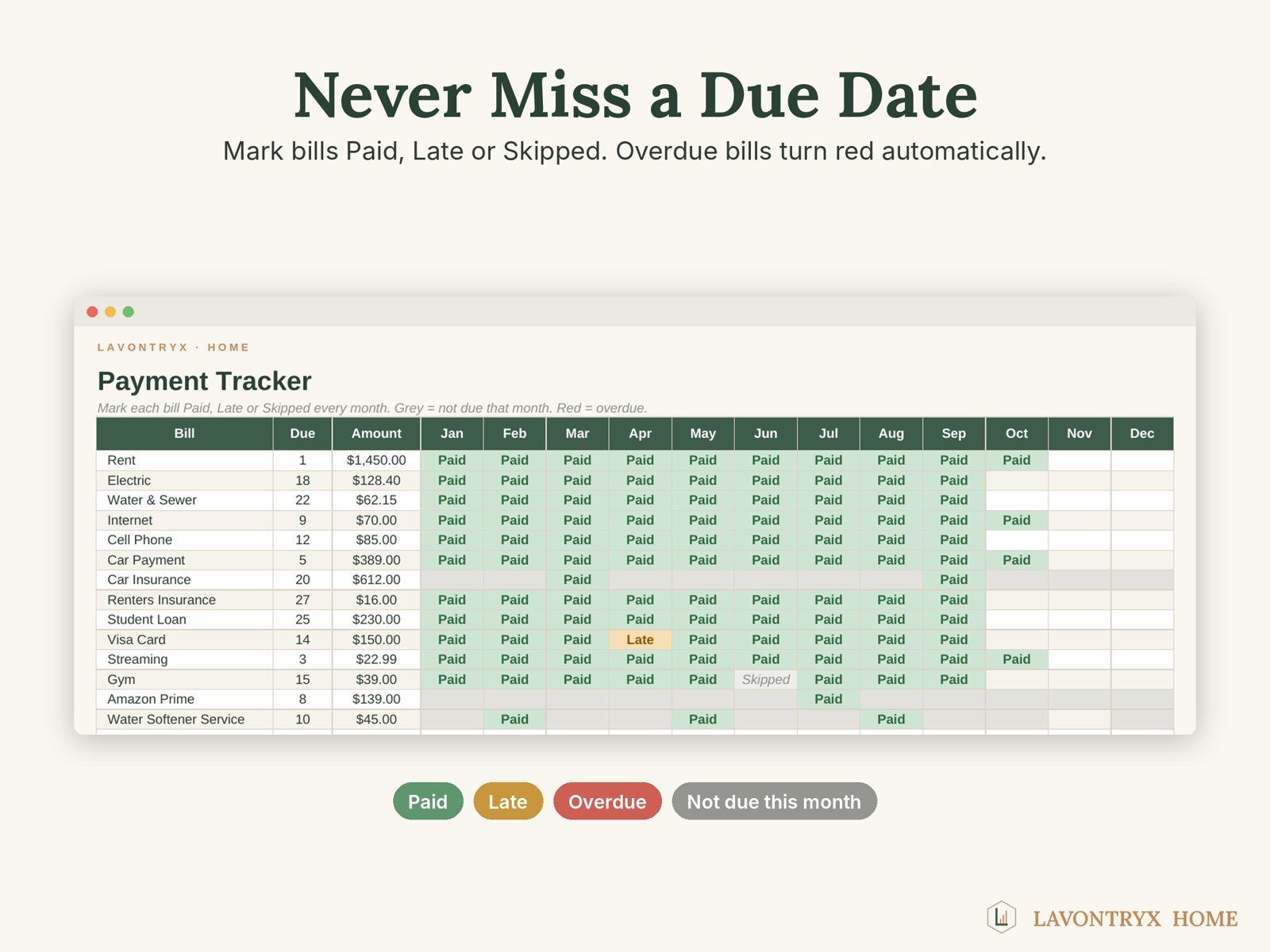Click the $139.00 amount for Amazon Prime
Image resolution: width=1270 pixels, height=952 pixels.
pyautogui.click(x=376, y=699)
